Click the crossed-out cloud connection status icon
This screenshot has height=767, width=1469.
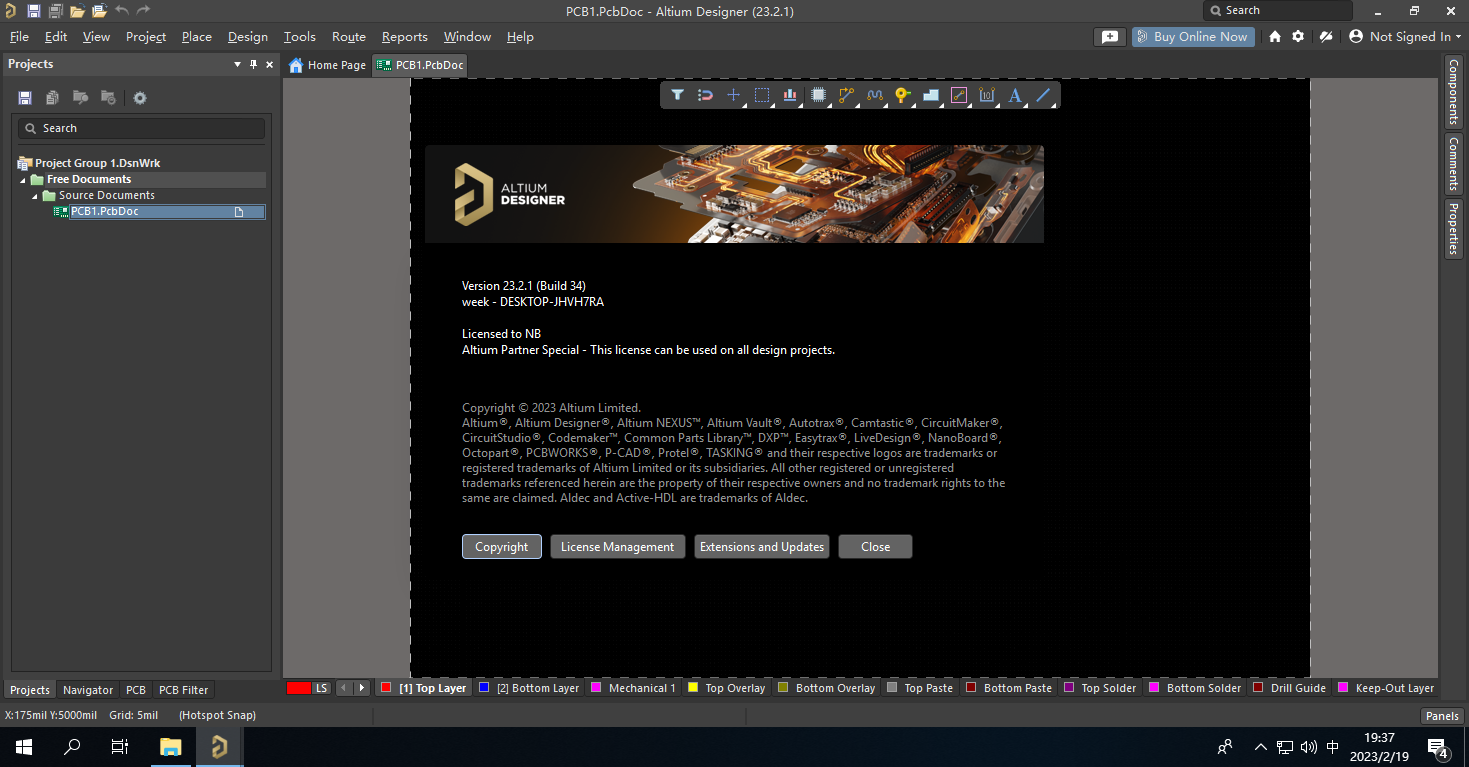(1326, 36)
